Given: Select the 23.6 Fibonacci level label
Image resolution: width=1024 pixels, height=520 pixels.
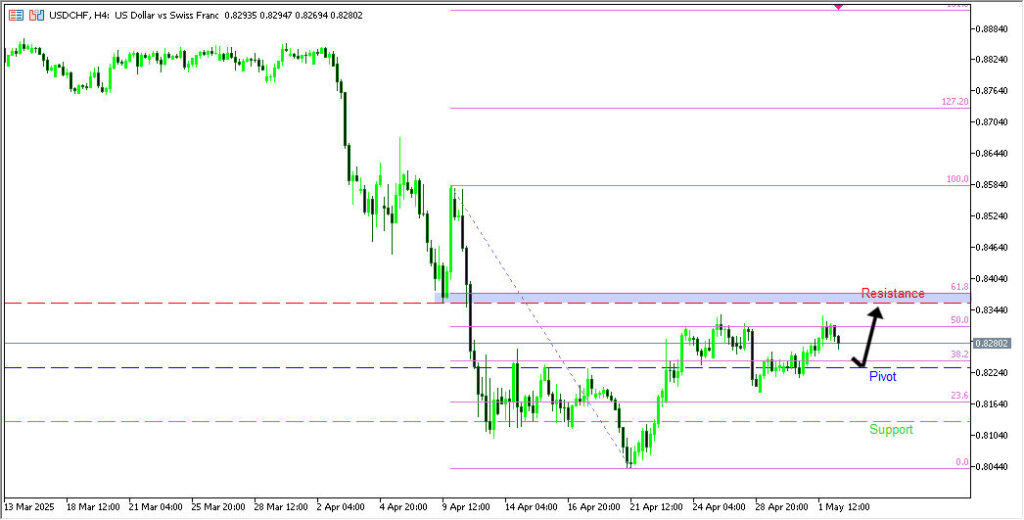Looking at the screenshot, I should 958,396.
